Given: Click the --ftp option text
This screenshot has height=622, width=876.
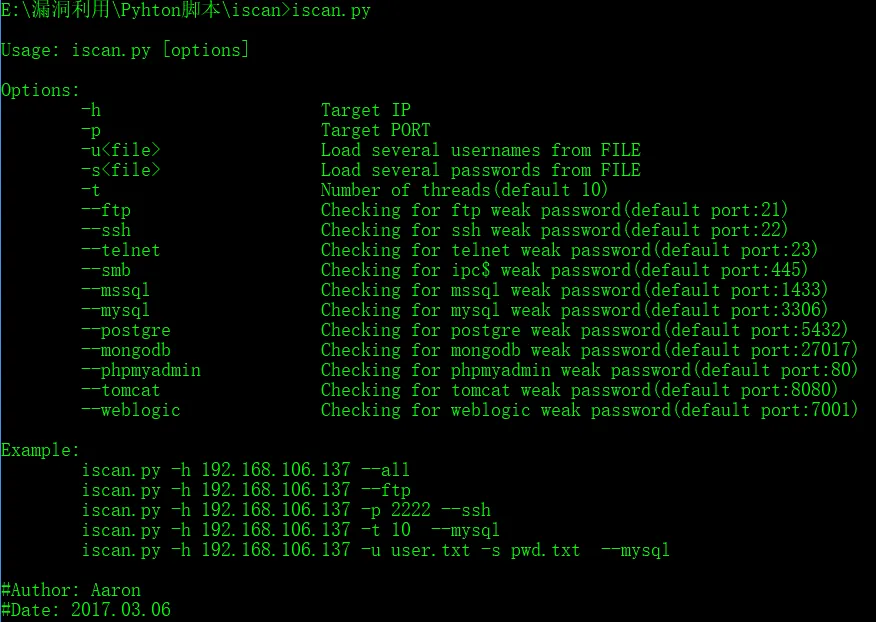Looking at the screenshot, I should coord(106,210).
